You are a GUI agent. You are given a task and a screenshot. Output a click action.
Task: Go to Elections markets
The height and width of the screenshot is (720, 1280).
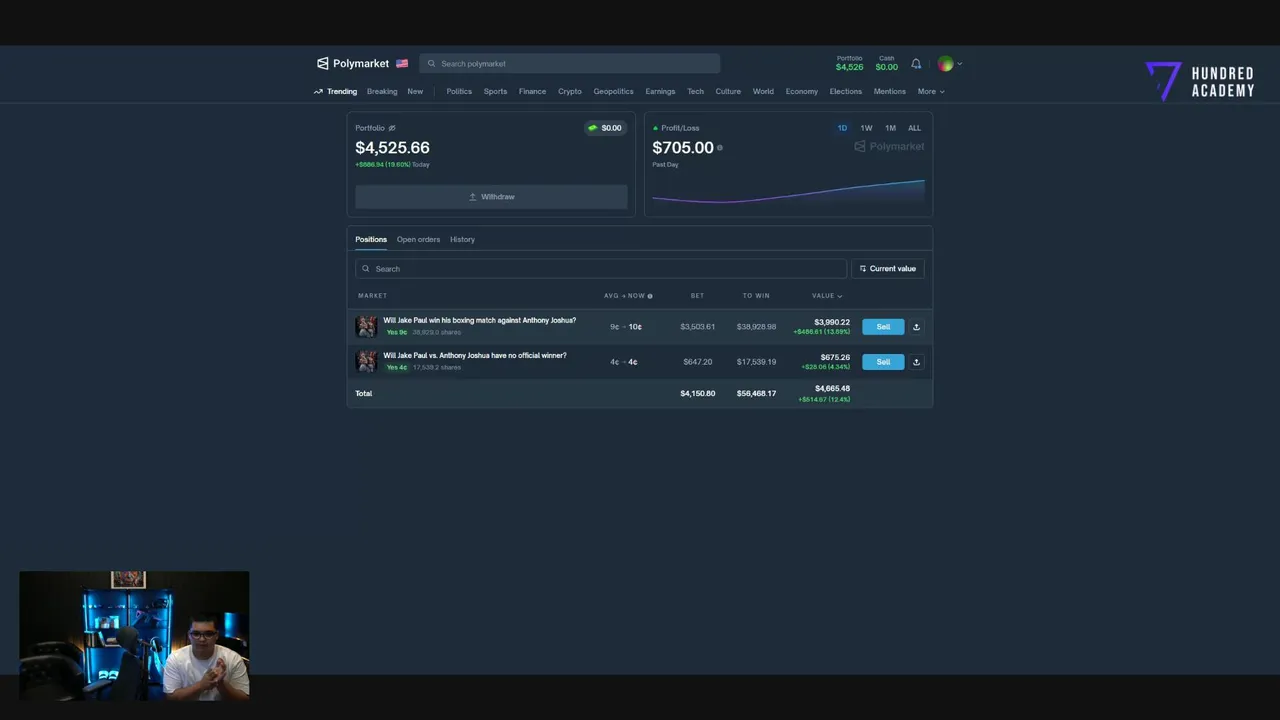[x=845, y=91]
